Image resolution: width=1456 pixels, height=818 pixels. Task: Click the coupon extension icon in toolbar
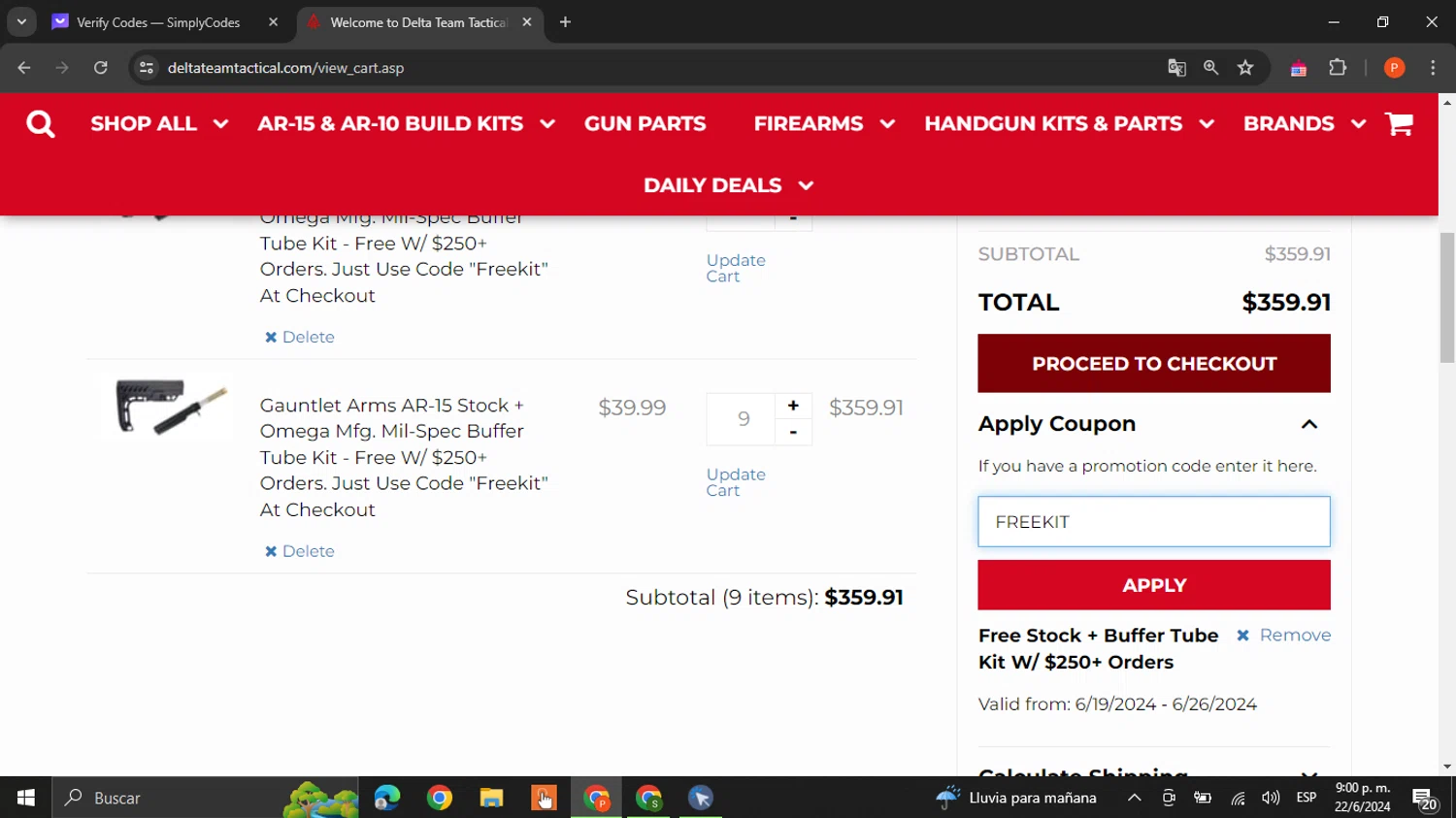[1299, 68]
